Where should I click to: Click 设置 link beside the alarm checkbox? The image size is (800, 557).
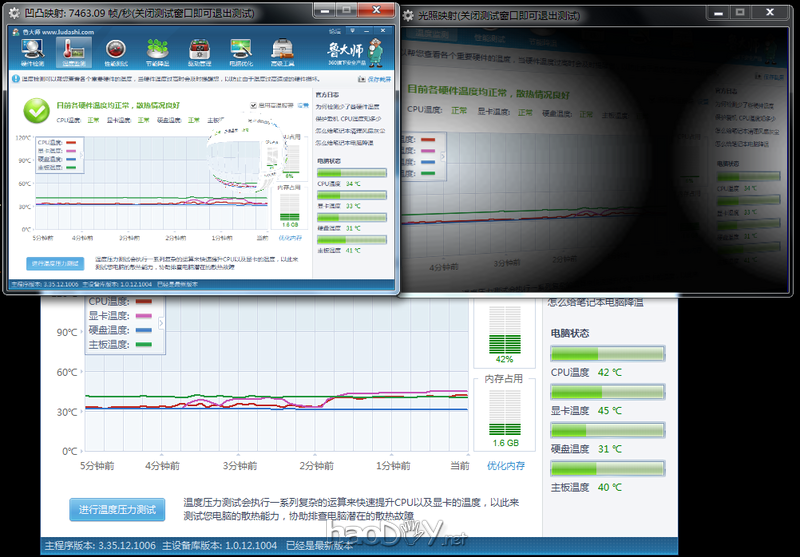[302, 105]
